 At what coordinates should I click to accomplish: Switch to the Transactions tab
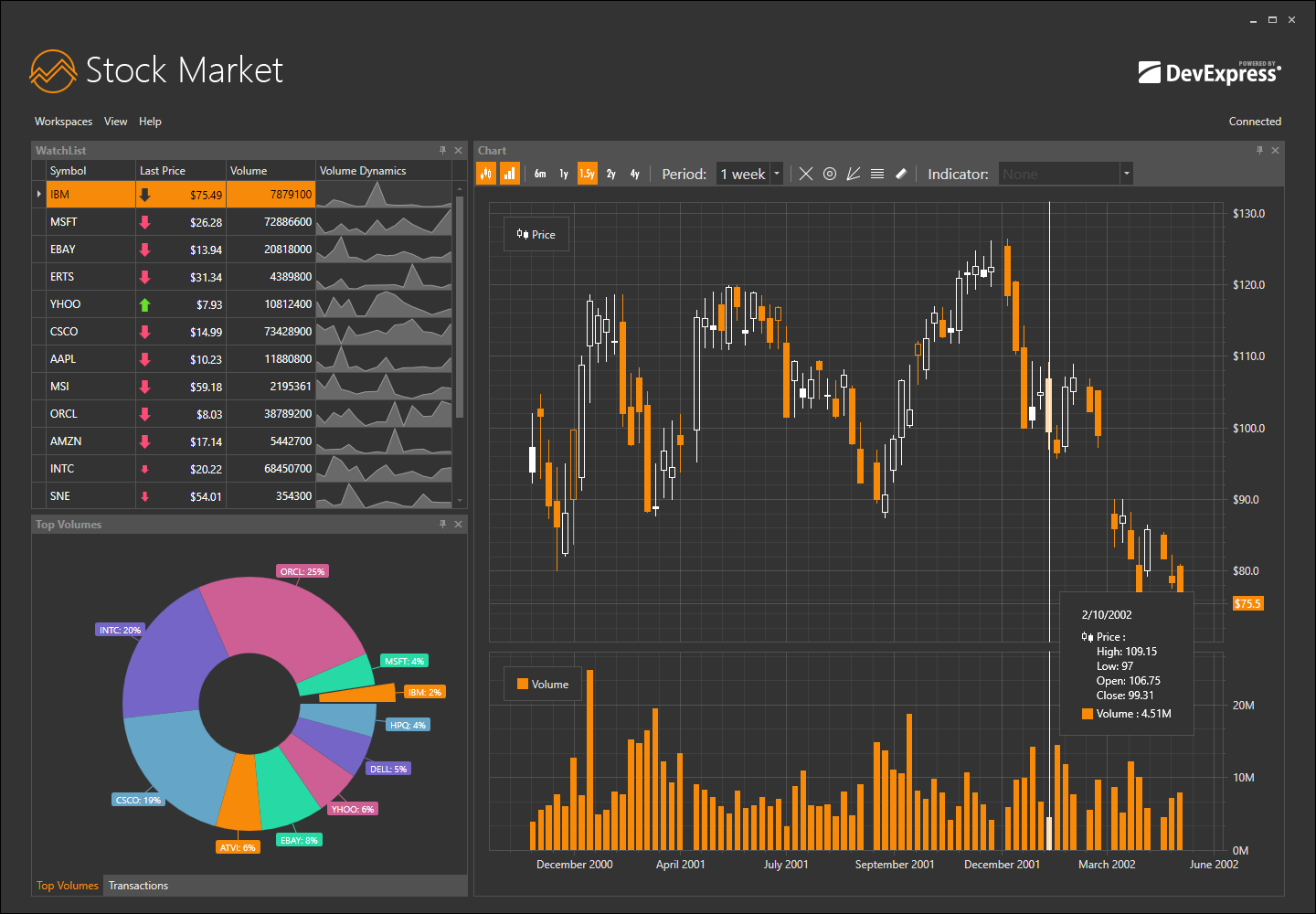138,885
